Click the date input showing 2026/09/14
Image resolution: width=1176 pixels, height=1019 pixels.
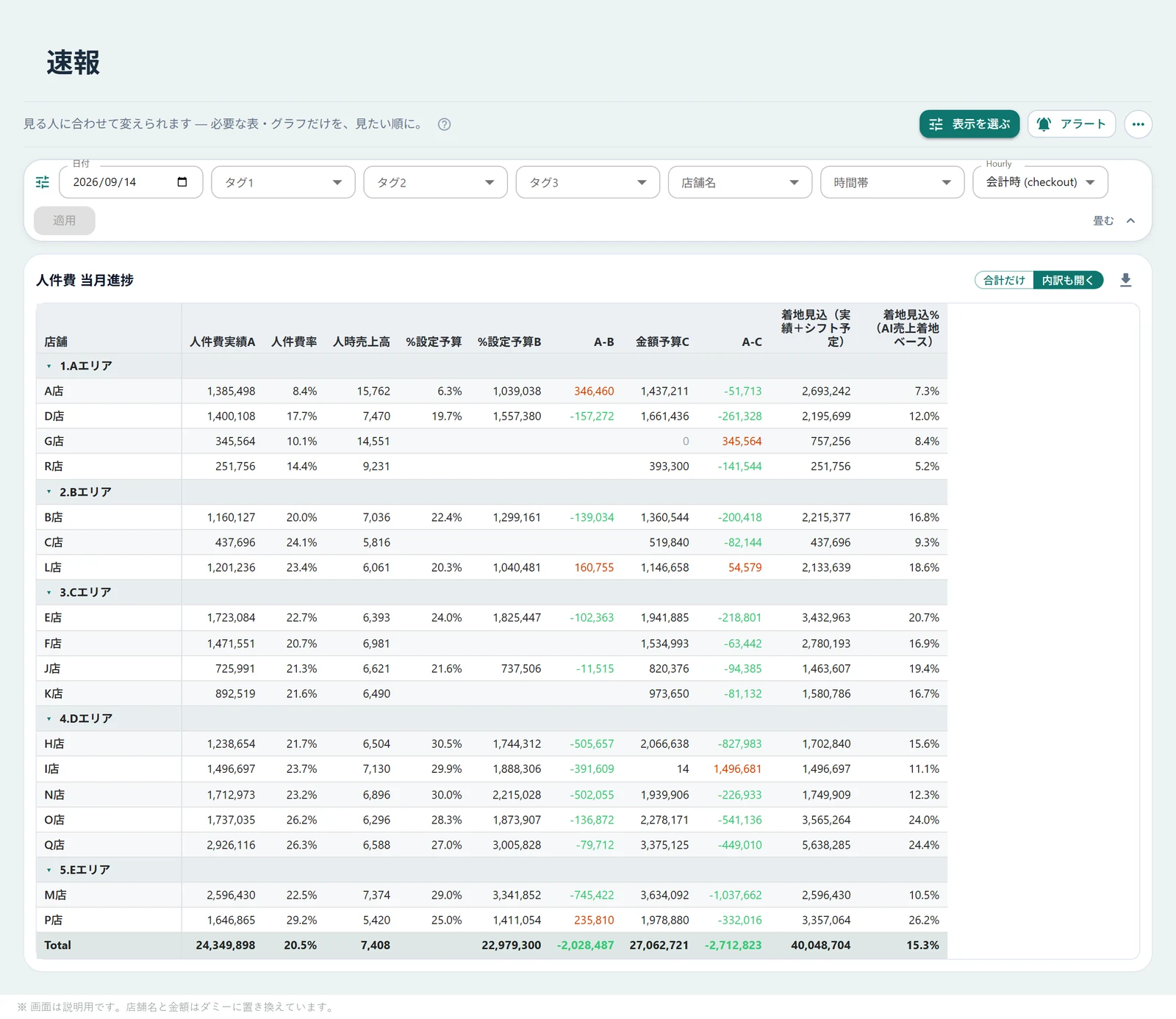[x=131, y=182]
